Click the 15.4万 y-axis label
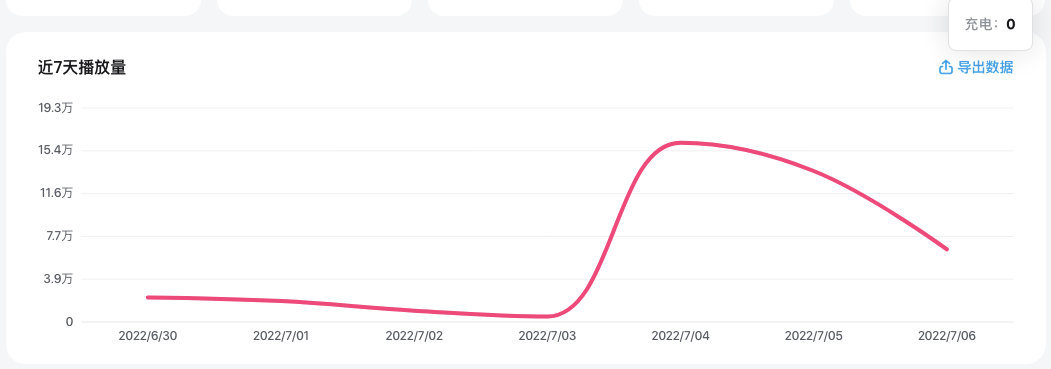Viewport: 1051px width, 369px height. click(x=56, y=150)
